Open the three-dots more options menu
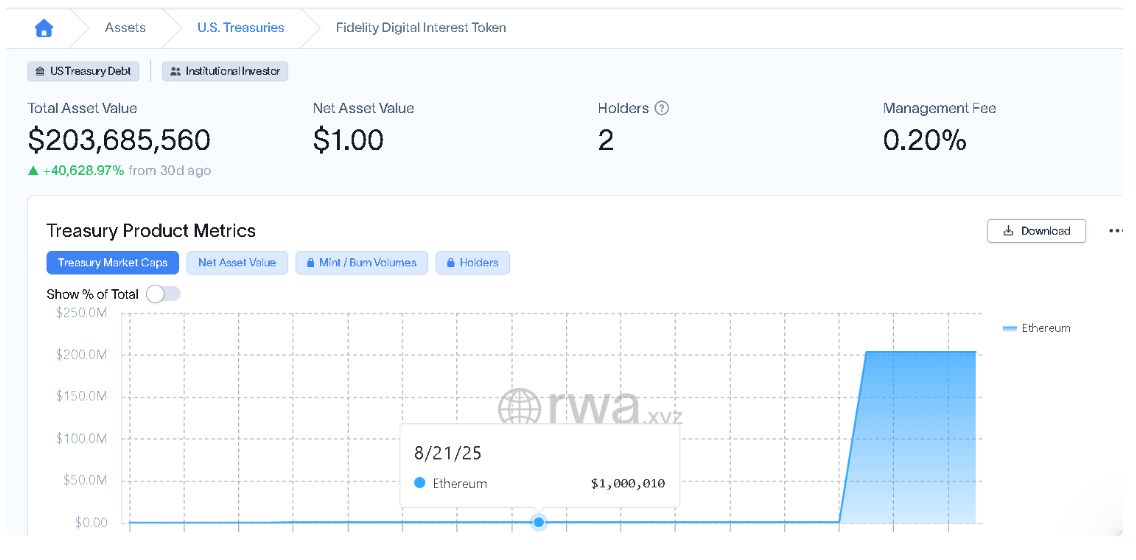Screen dimensions: 1136x560 coord(1116,231)
